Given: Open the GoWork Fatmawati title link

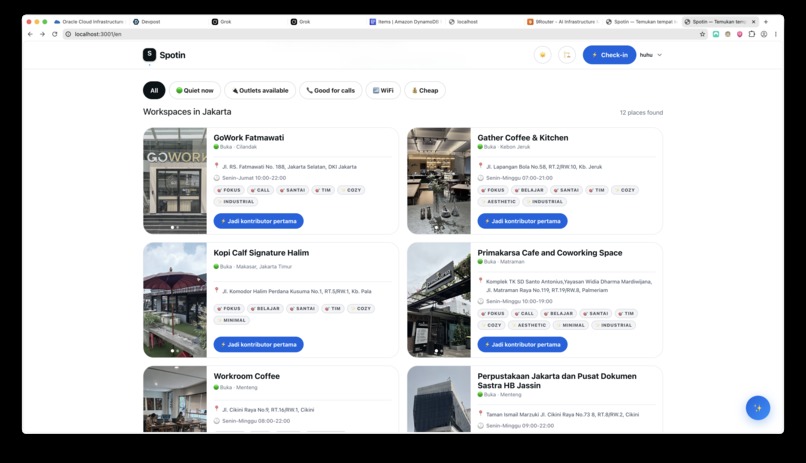Looking at the screenshot, I should click(249, 138).
